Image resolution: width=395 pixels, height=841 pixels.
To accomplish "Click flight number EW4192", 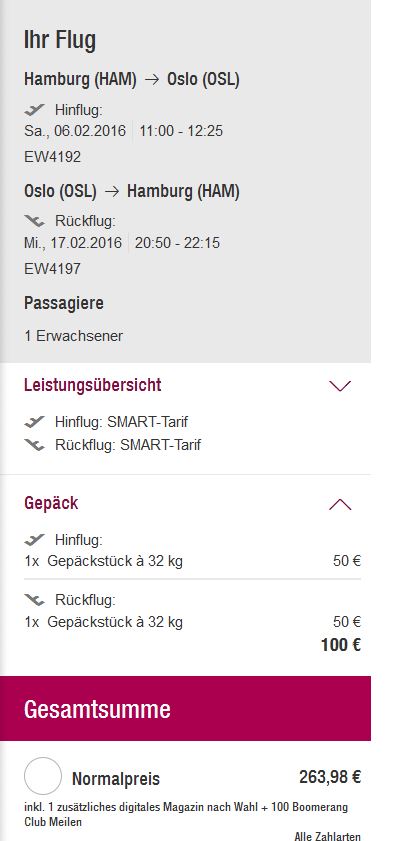I will 53,157.
